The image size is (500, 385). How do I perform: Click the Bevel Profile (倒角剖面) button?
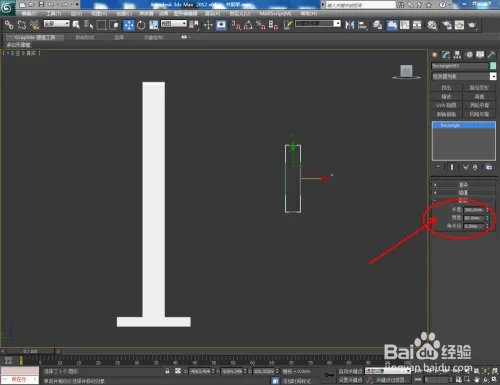[x=446, y=114]
